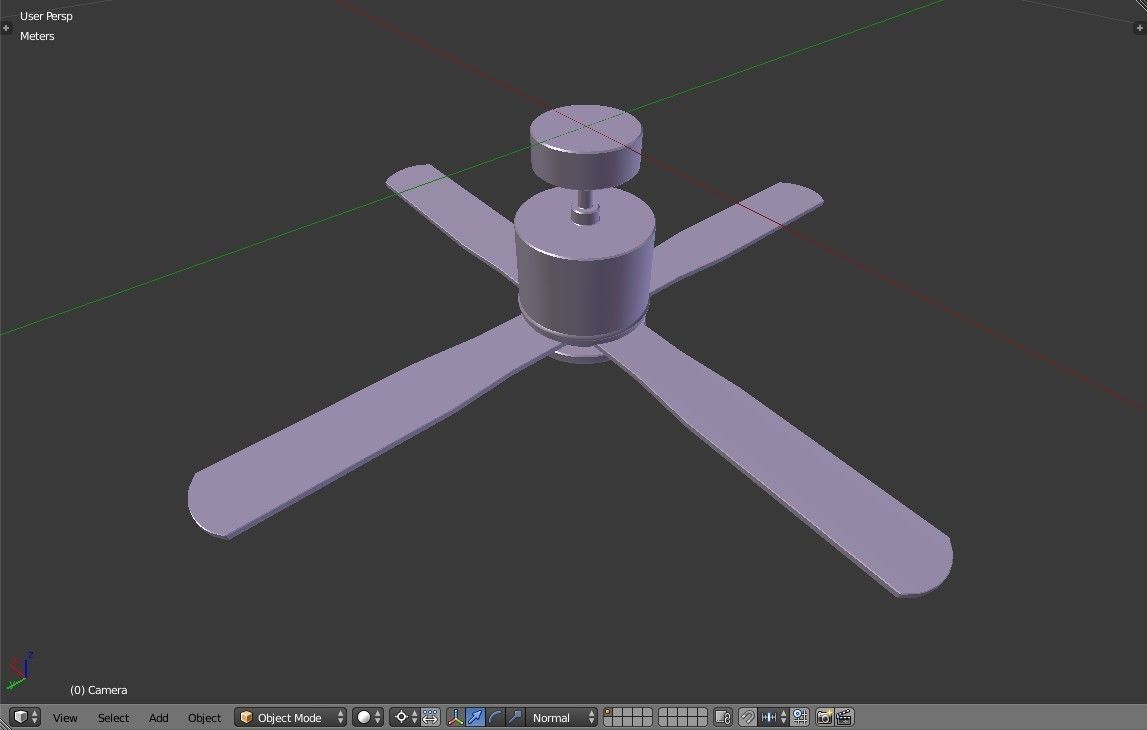
Task: Open the Normal transform orientation dropdown
Action: coord(562,717)
